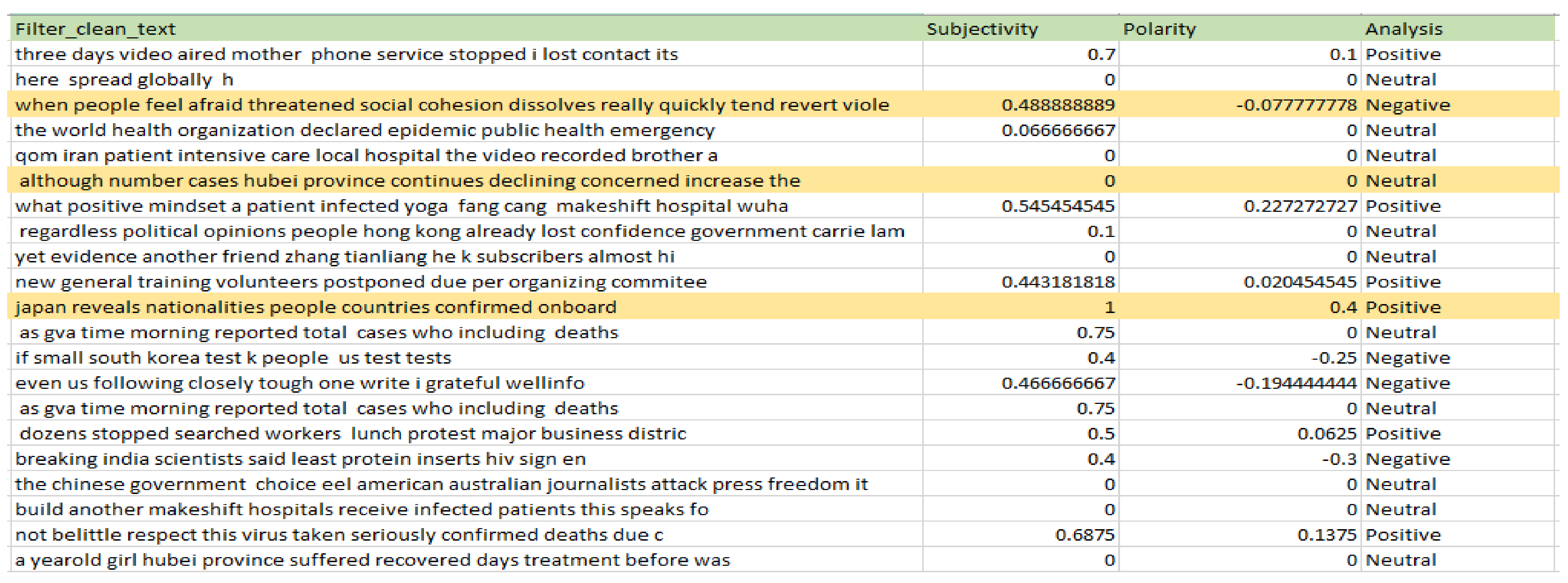The height and width of the screenshot is (583, 1568).
Task: Click subjectivity value 0.066666667
Action: pos(1058,130)
